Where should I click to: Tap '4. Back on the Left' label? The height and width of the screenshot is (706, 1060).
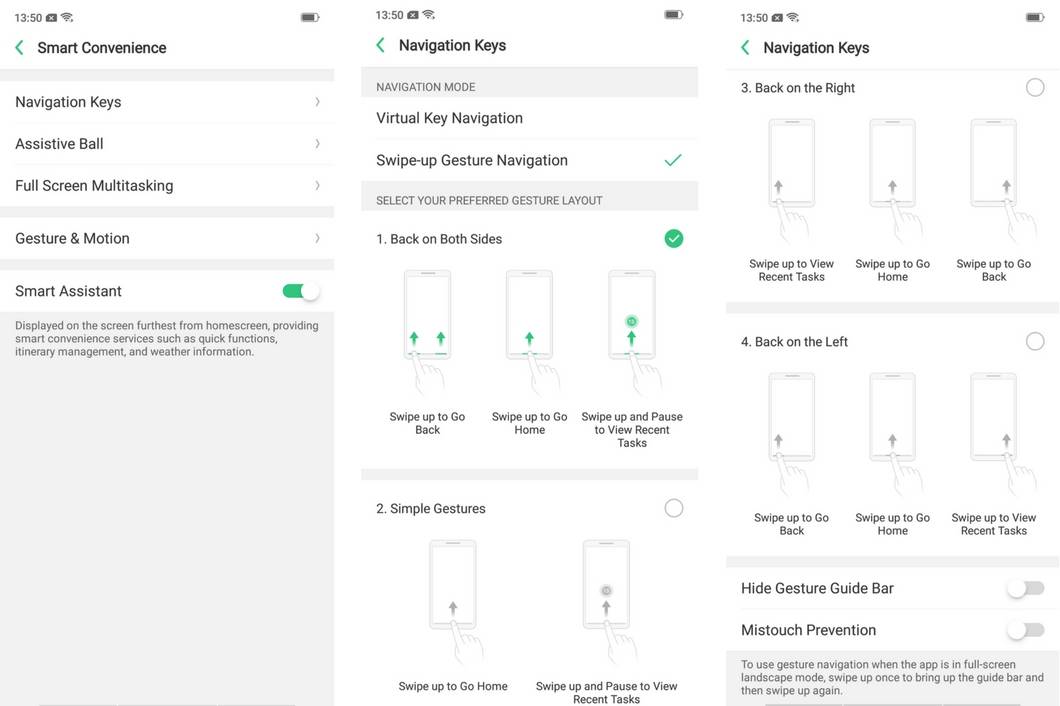(x=794, y=342)
